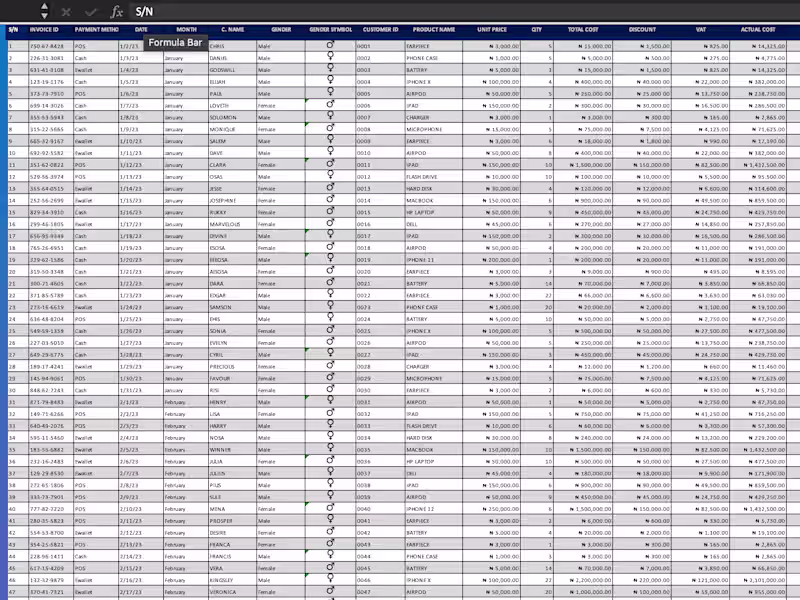Image resolution: width=800 pixels, height=600 pixels.
Task: Select the Ewallet cell in SALEM's row
Action: pos(96,141)
